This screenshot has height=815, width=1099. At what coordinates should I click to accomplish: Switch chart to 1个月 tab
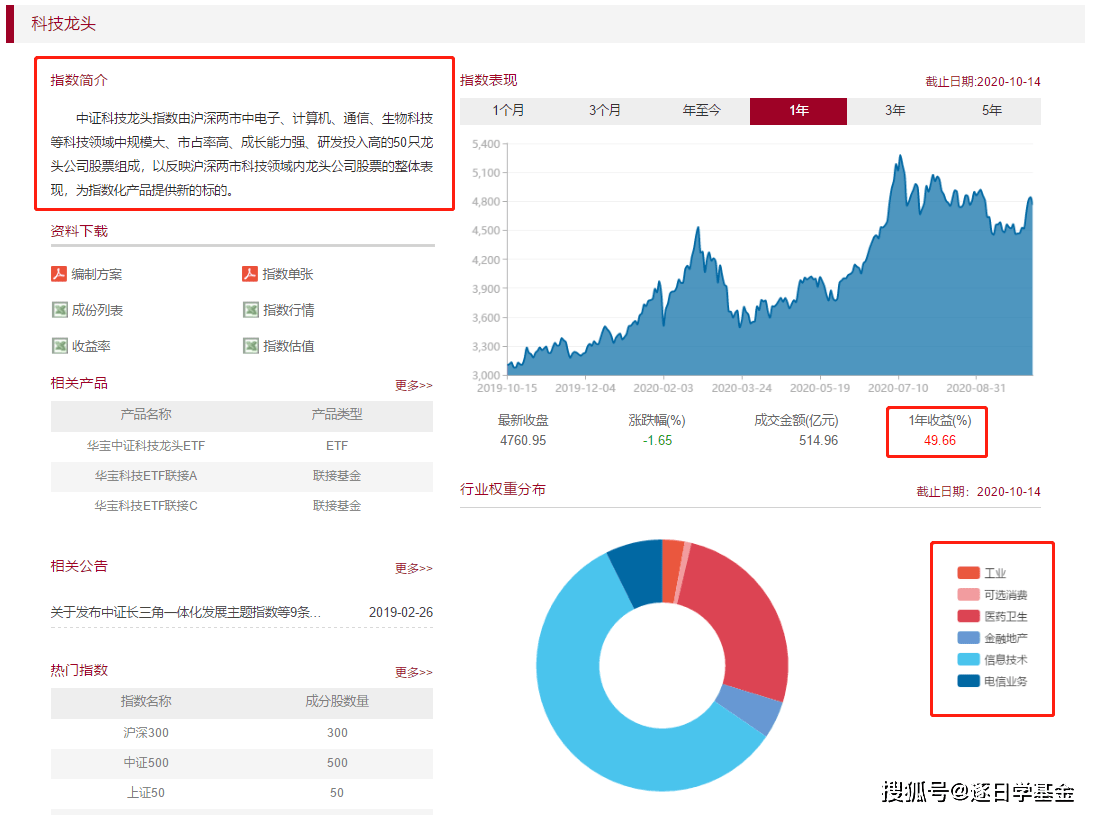pos(508,111)
